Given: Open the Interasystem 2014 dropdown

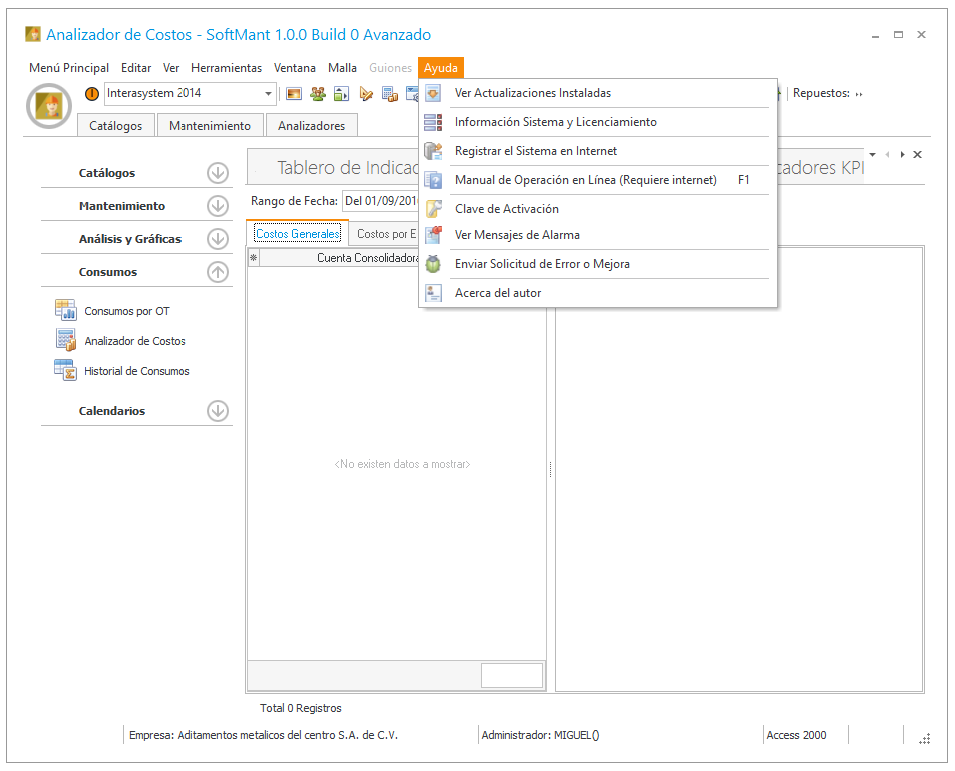Looking at the screenshot, I should [268, 94].
